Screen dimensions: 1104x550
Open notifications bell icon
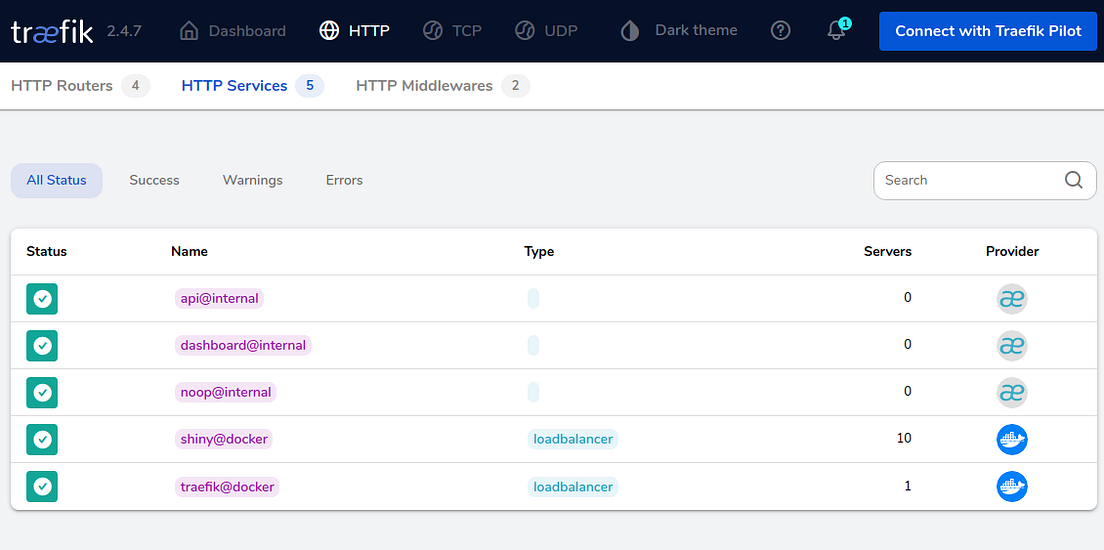[836, 31]
